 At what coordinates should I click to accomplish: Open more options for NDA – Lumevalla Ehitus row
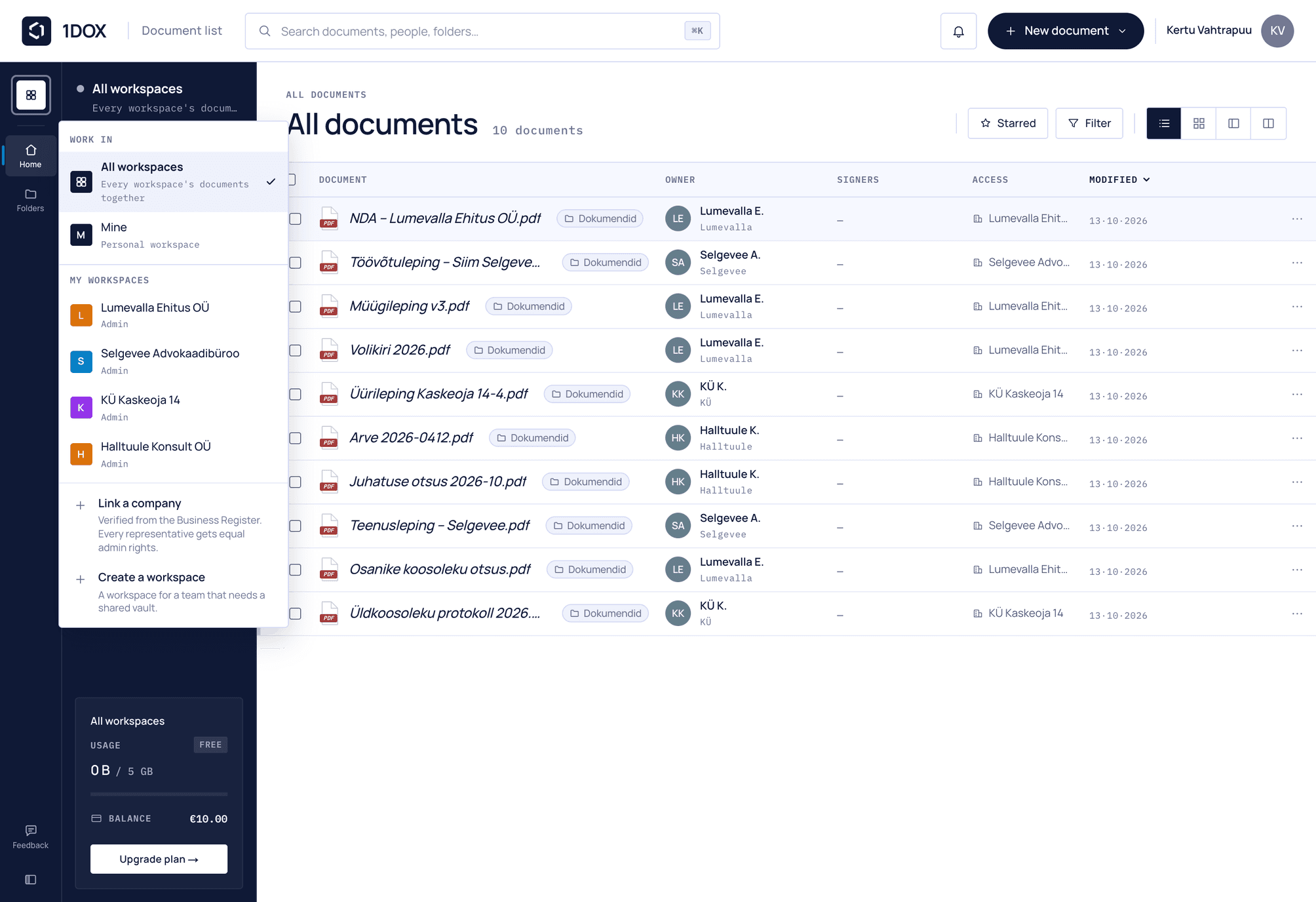[x=1297, y=218]
